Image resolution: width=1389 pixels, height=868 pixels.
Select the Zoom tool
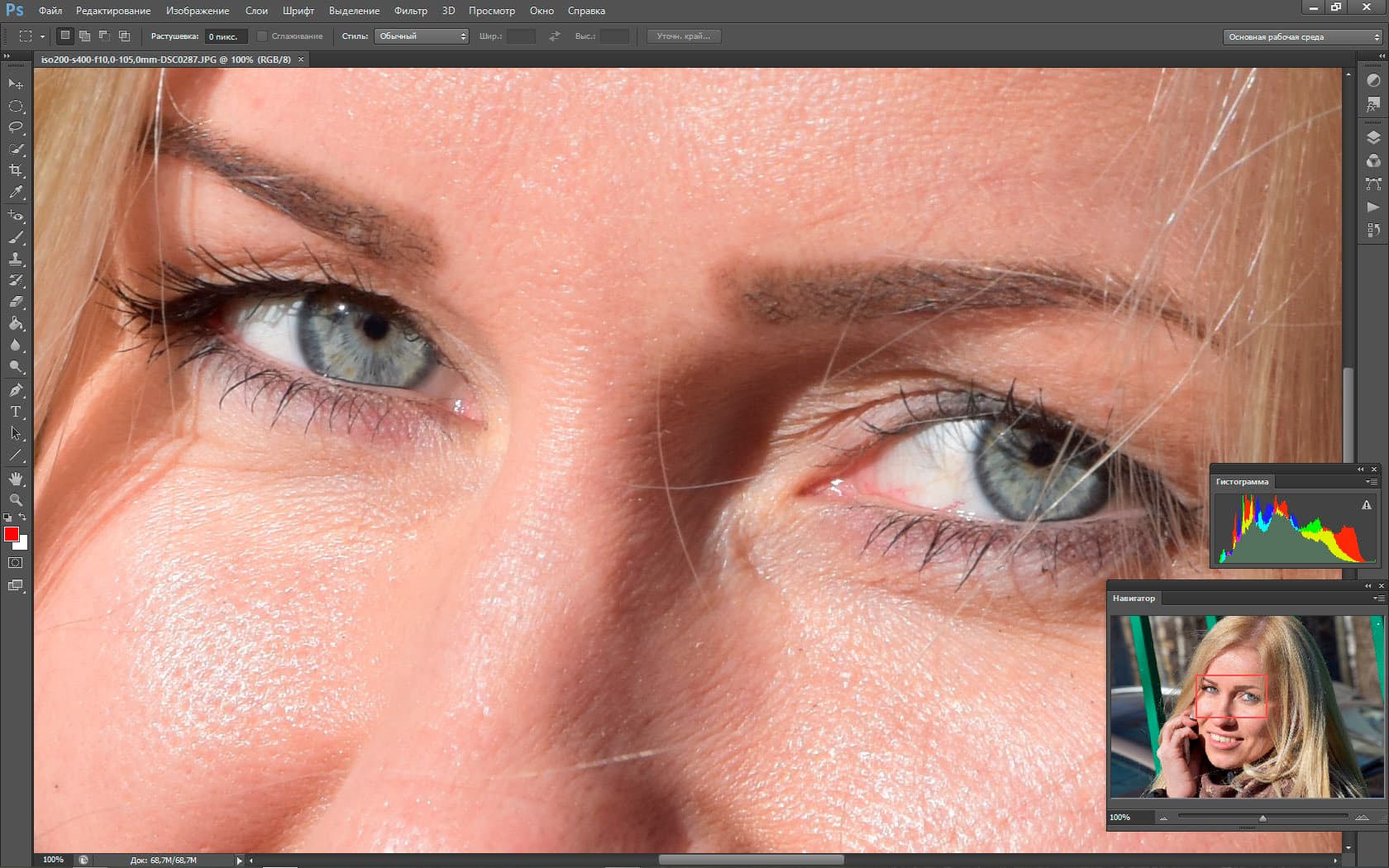pos(16,500)
